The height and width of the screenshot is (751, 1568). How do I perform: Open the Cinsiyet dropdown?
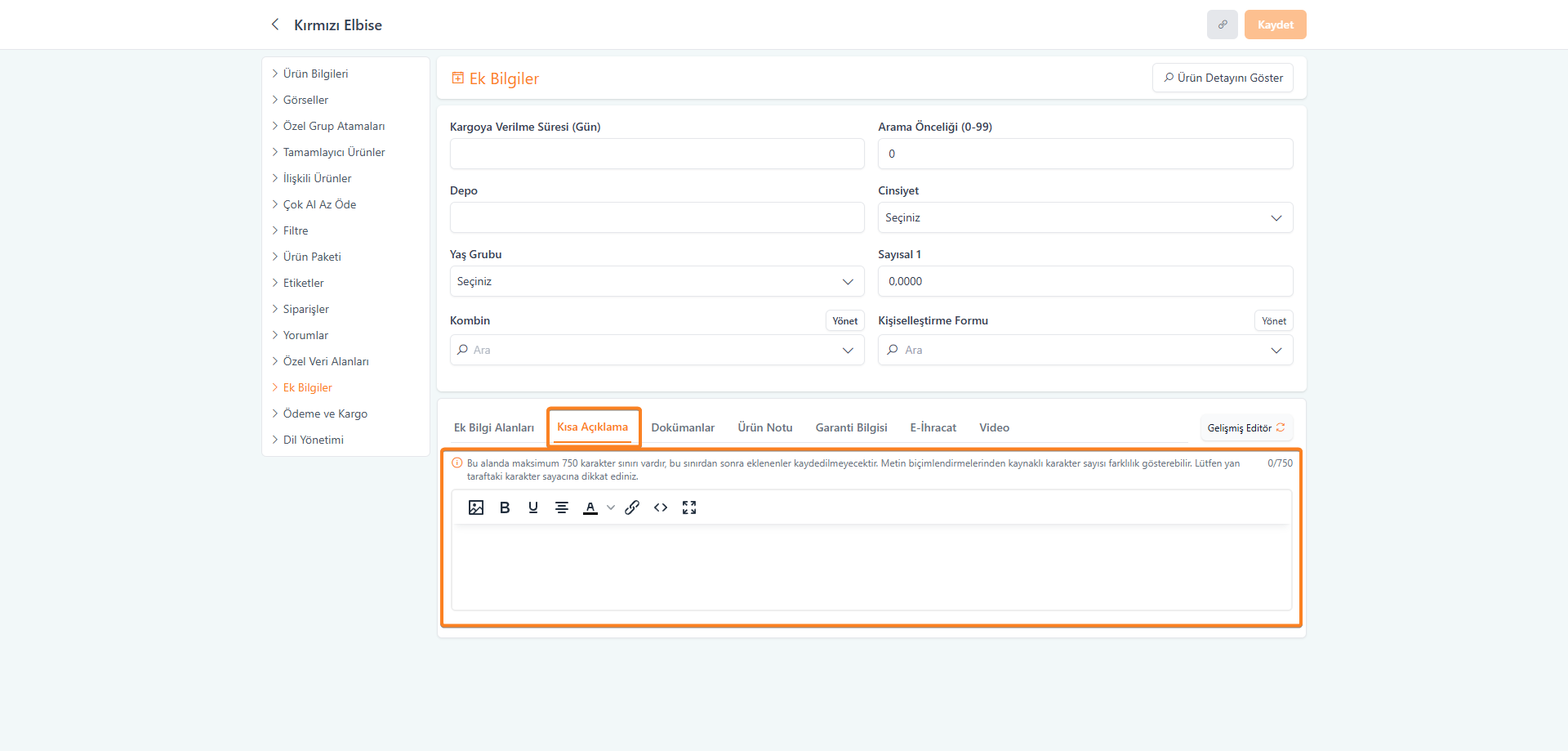point(1085,217)
